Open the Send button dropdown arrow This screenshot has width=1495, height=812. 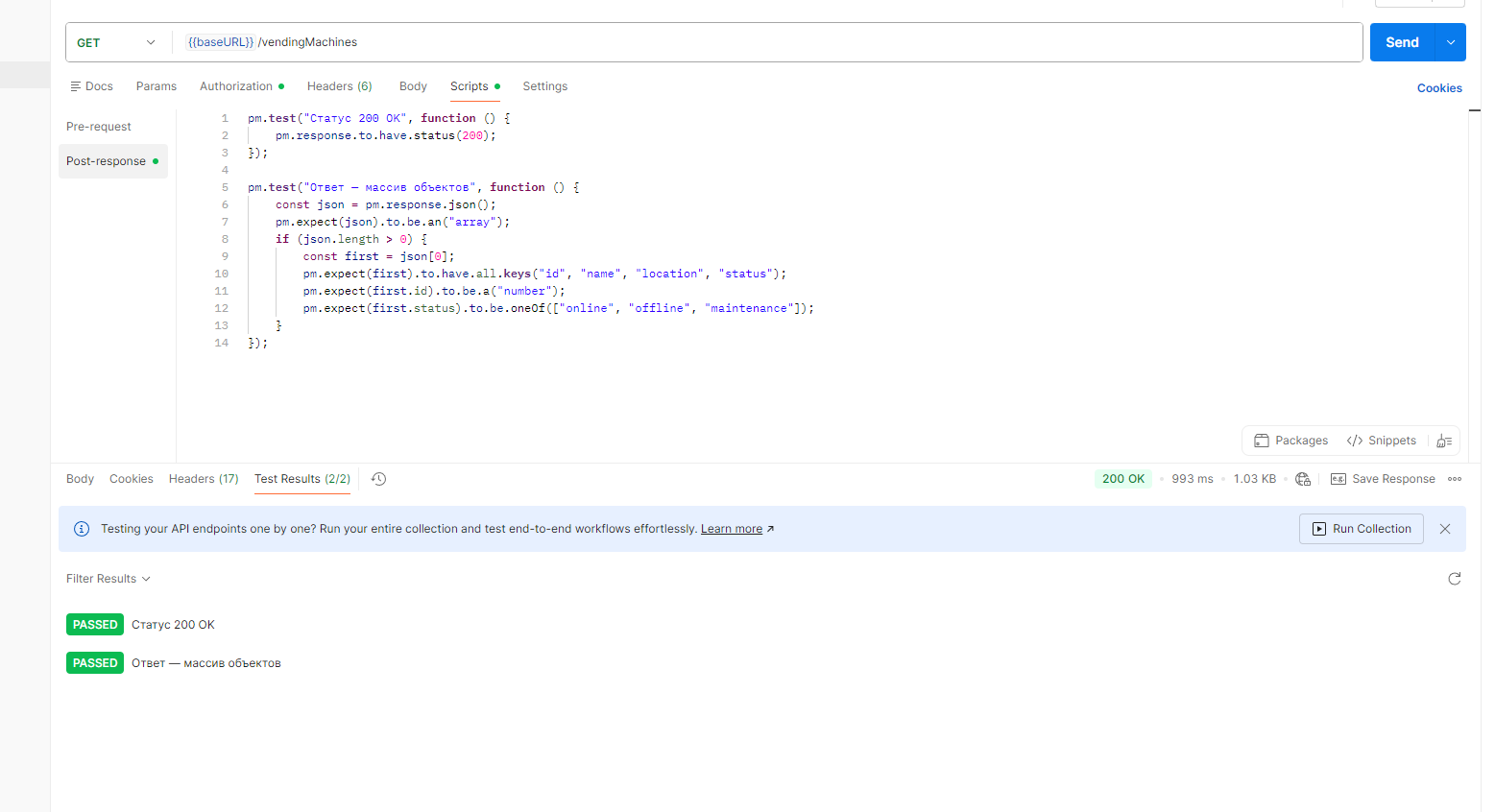[x=1450, y=42]
